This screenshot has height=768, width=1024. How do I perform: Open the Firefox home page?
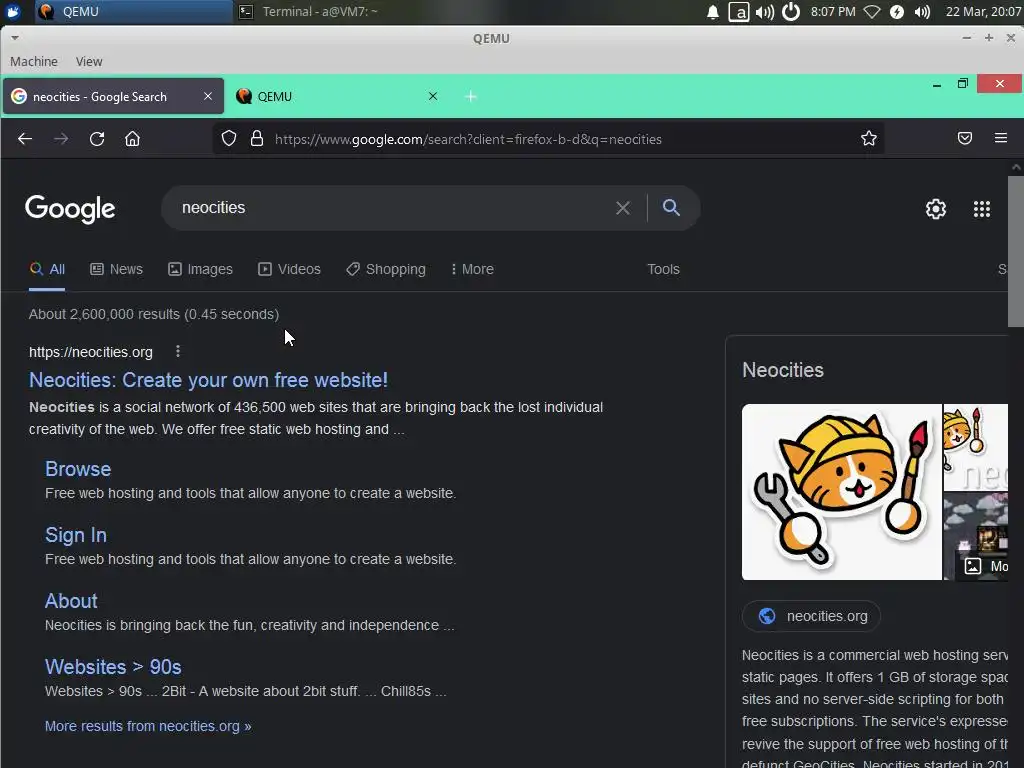(133, 138)
